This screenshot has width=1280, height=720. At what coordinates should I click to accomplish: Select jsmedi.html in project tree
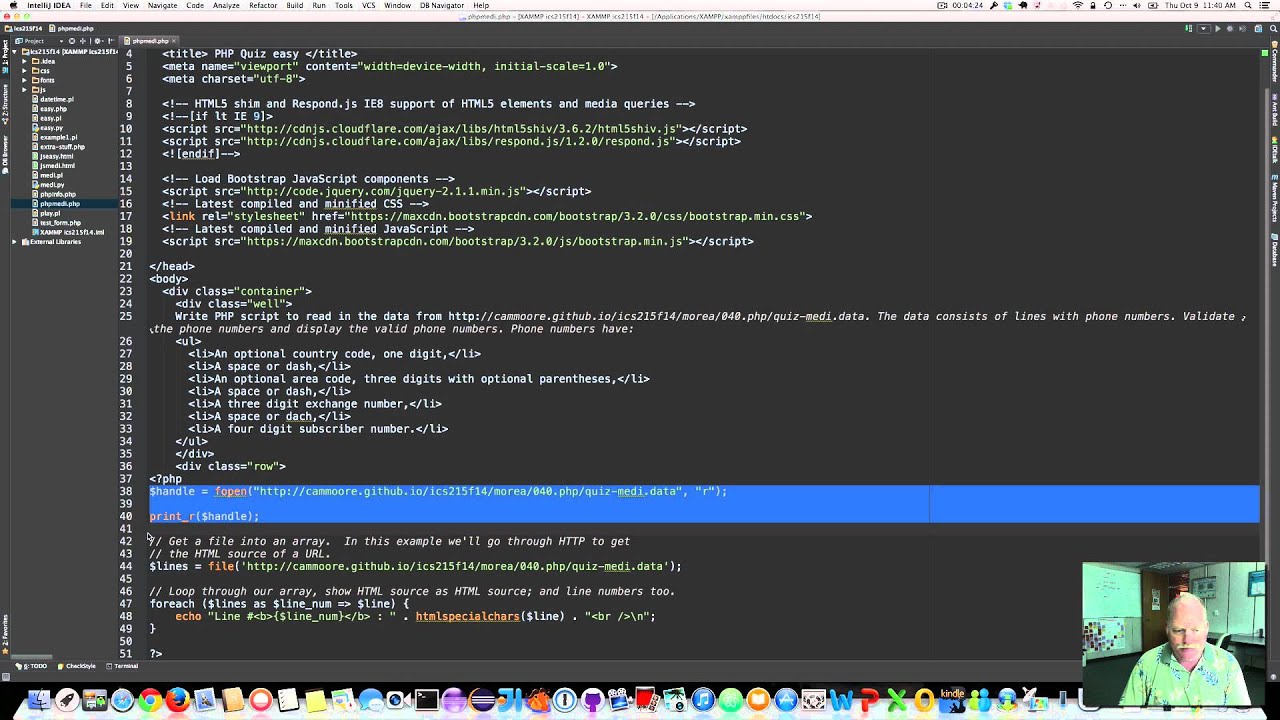(56, 166)
